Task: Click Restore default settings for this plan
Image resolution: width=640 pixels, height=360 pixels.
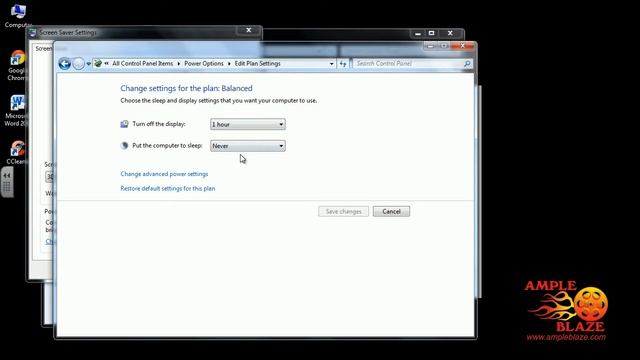Action: 167,189
